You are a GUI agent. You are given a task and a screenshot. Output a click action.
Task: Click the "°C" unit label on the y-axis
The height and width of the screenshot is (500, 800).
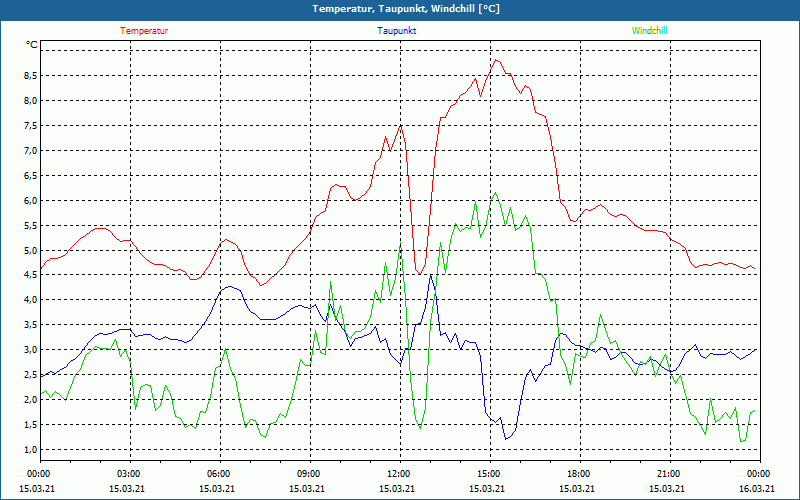coord(32,45)
